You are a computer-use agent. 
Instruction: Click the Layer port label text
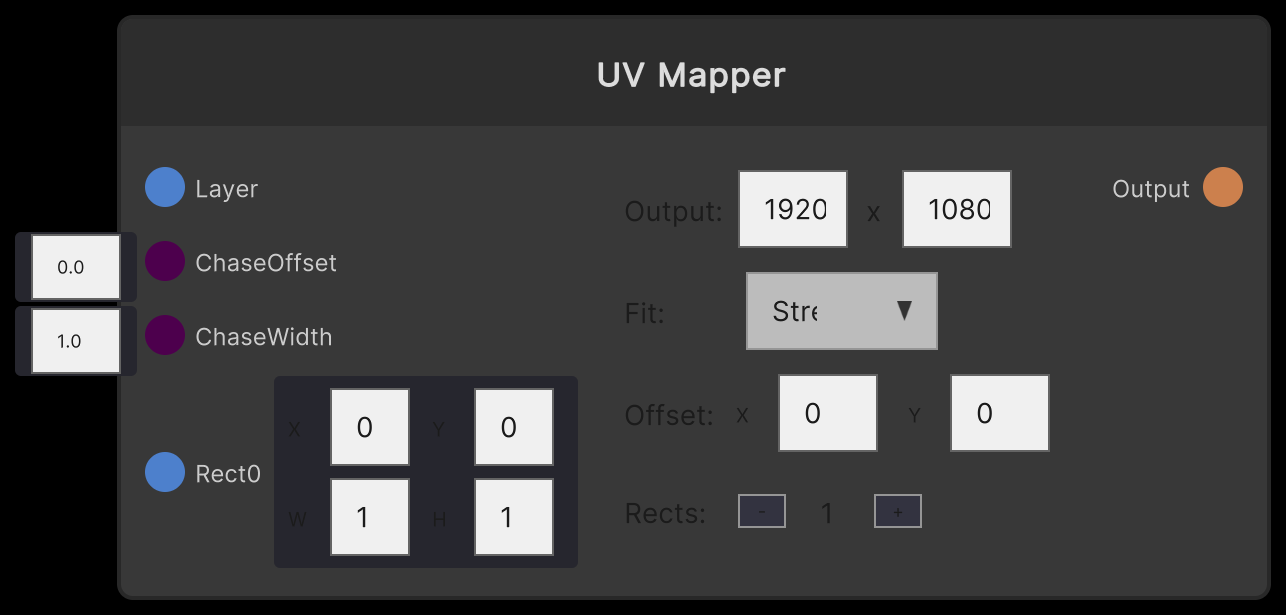(227, 187)
